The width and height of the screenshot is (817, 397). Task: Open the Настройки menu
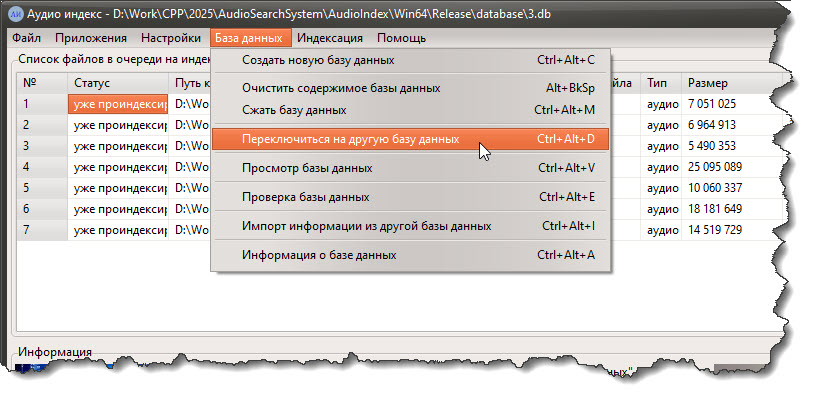(171, 38)
